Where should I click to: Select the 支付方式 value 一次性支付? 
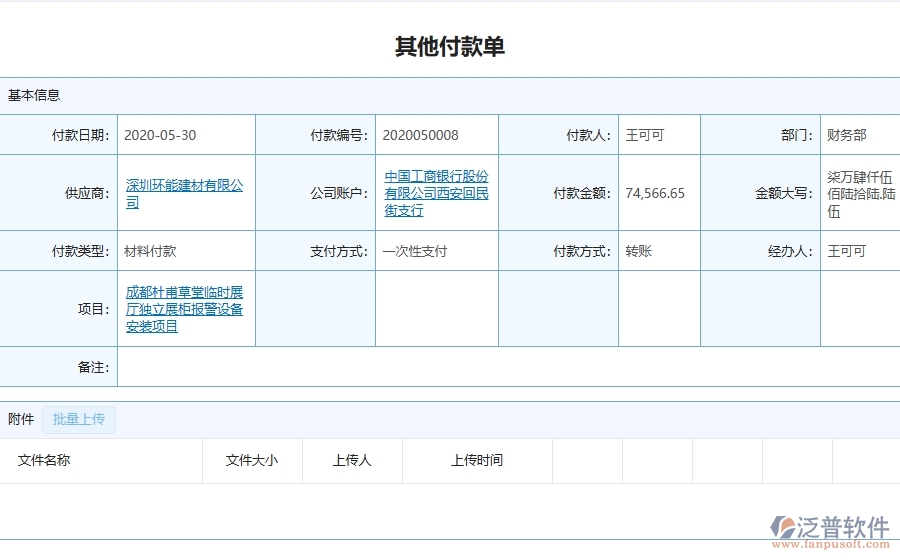(415, 251)
